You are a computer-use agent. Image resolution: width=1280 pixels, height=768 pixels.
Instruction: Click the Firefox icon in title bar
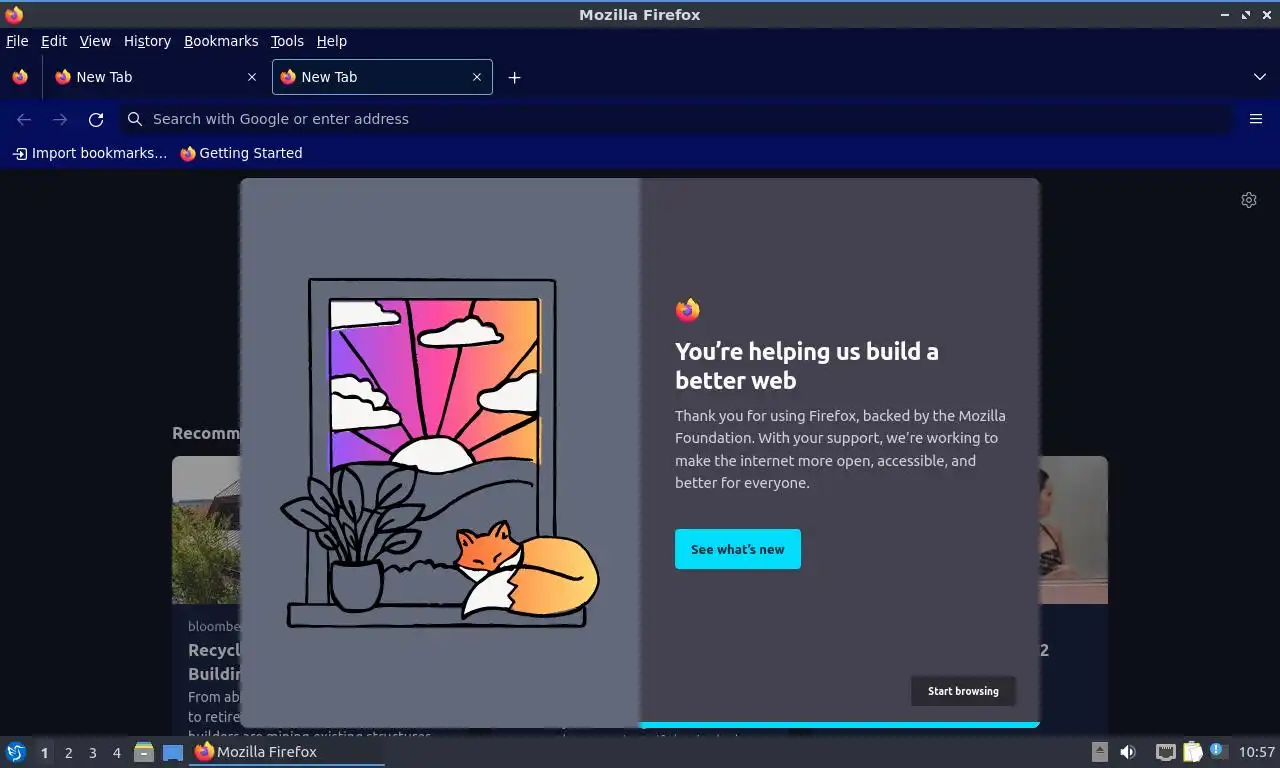[14, 14]
